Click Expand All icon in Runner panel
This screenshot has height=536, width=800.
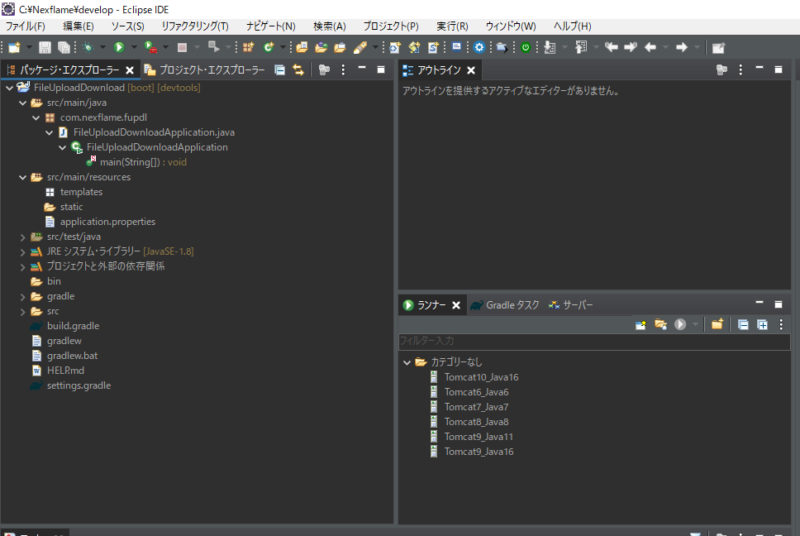click(762, 324)
